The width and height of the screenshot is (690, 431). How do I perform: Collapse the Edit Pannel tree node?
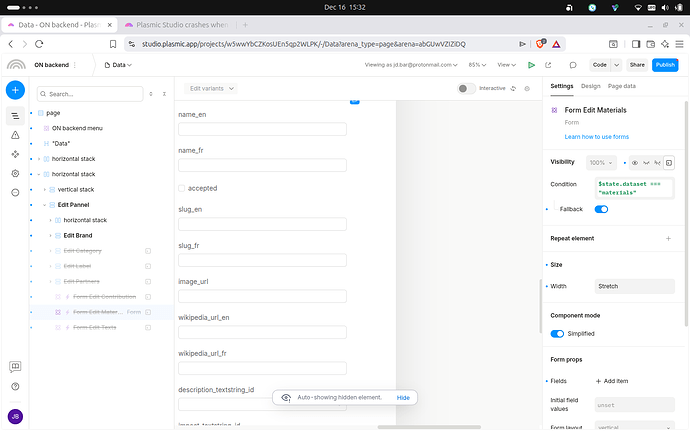pyautogui.click(x=44, y=205)
